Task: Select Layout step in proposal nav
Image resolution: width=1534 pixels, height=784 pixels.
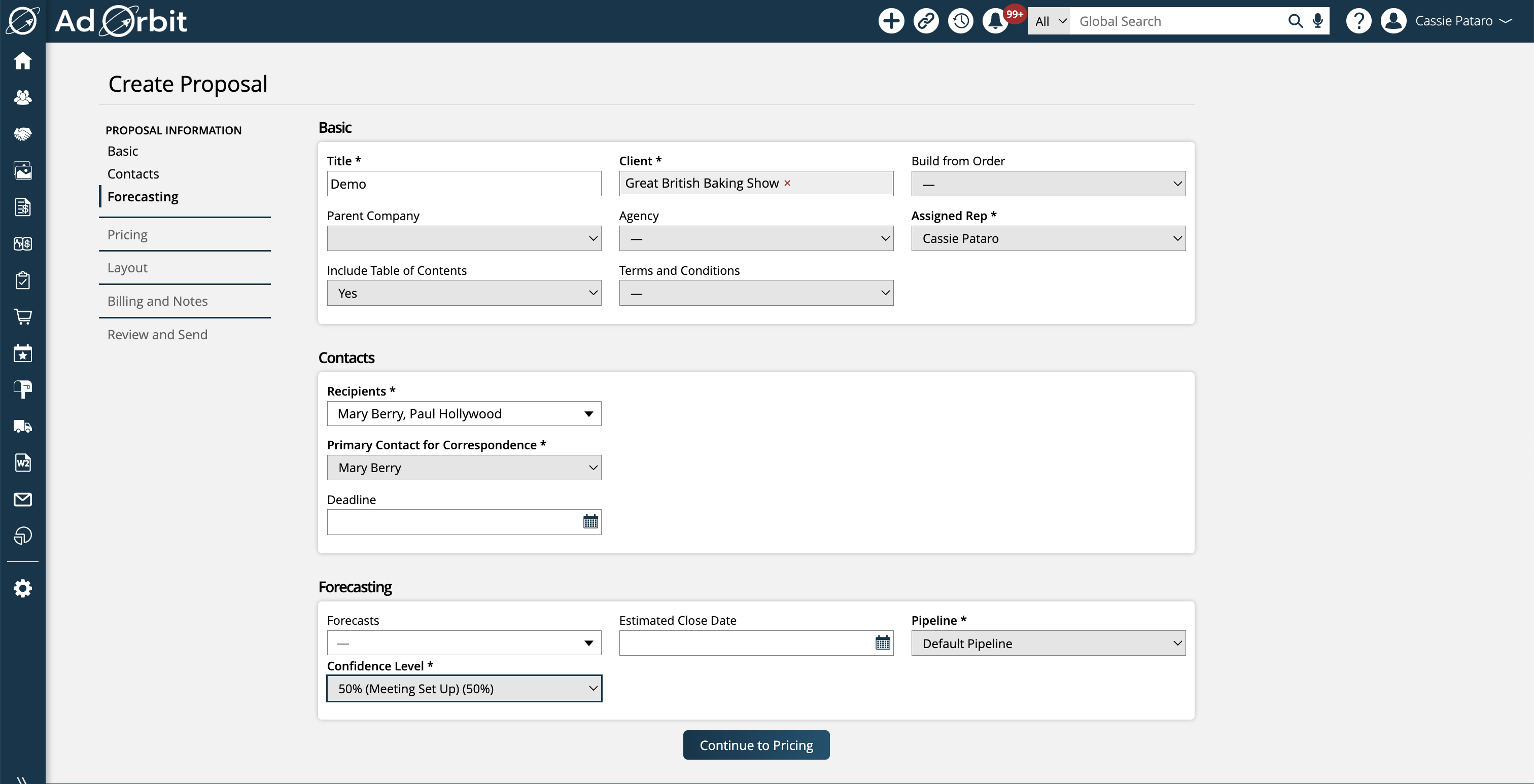Action: (127, 268)
